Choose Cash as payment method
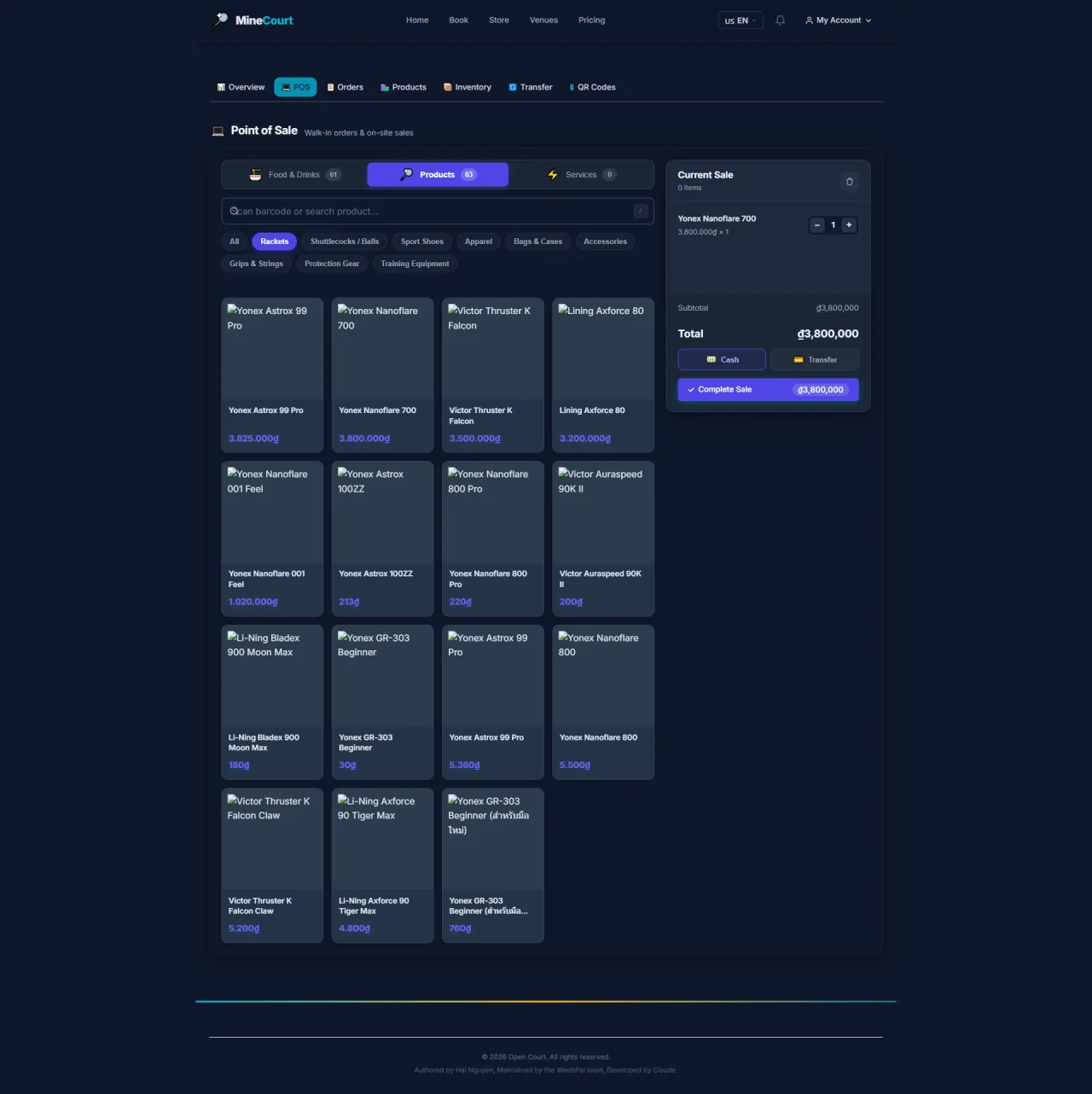The width and height of the screenshot is (1092, 1094). pos(722,360)
